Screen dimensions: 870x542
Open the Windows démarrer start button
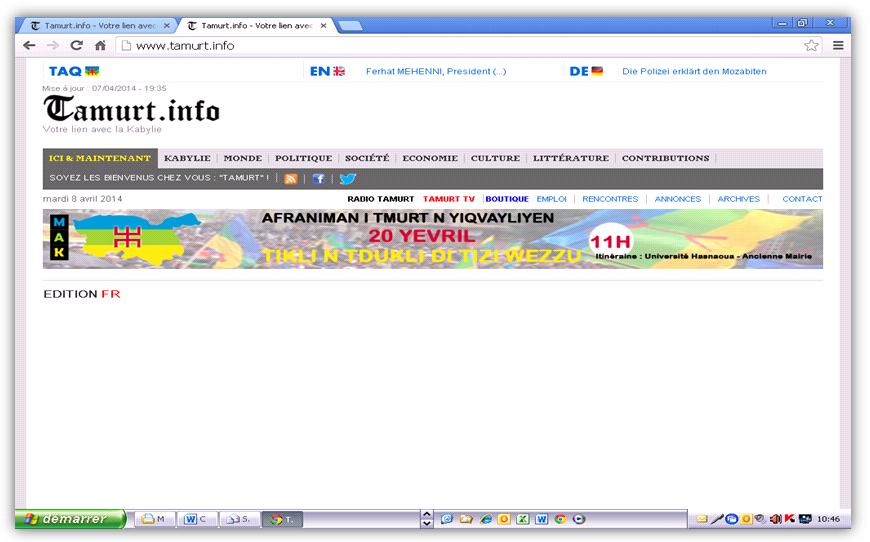pyautogui.click(x=70, y=519)
